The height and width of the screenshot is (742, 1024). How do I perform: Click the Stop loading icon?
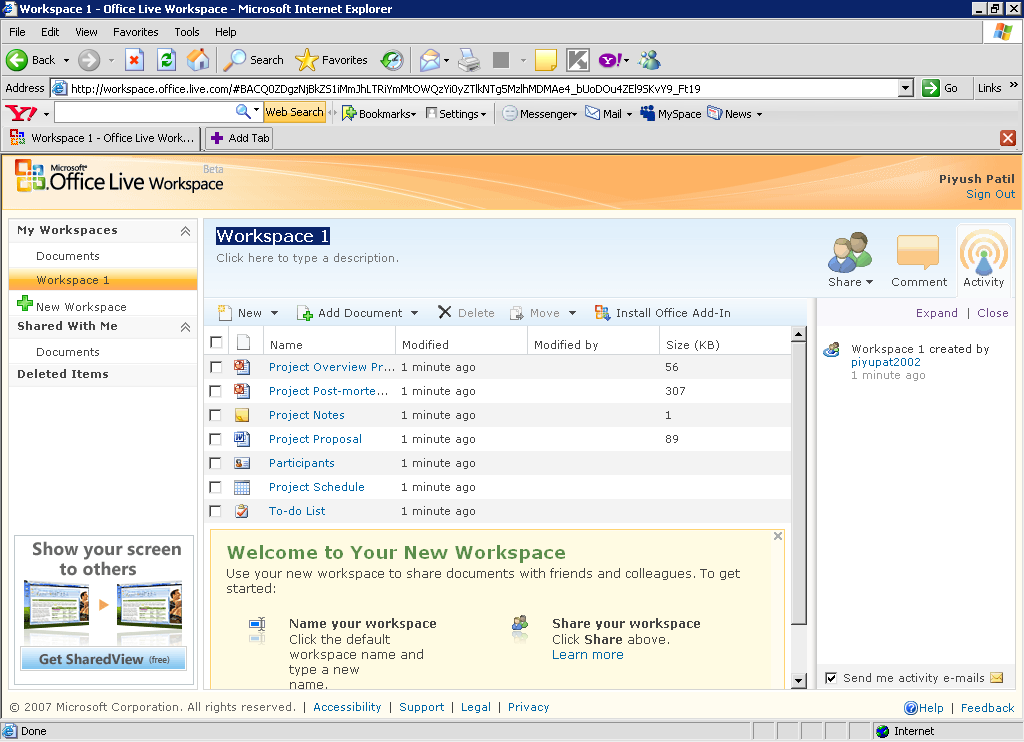pos(134,60)
